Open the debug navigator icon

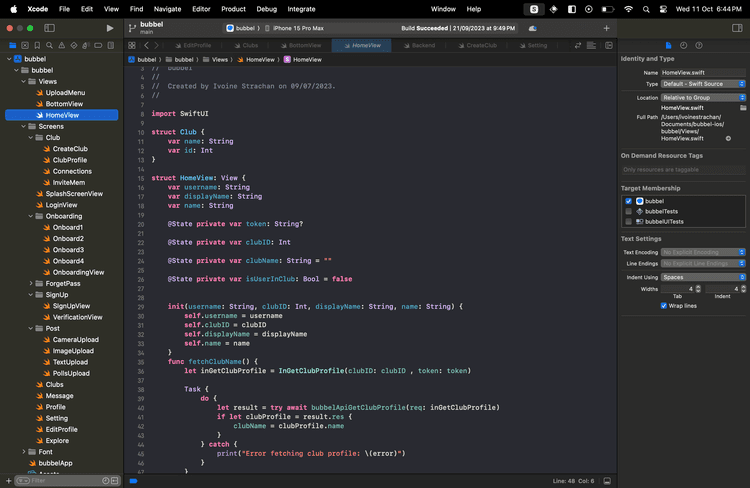tap(86, 45)
